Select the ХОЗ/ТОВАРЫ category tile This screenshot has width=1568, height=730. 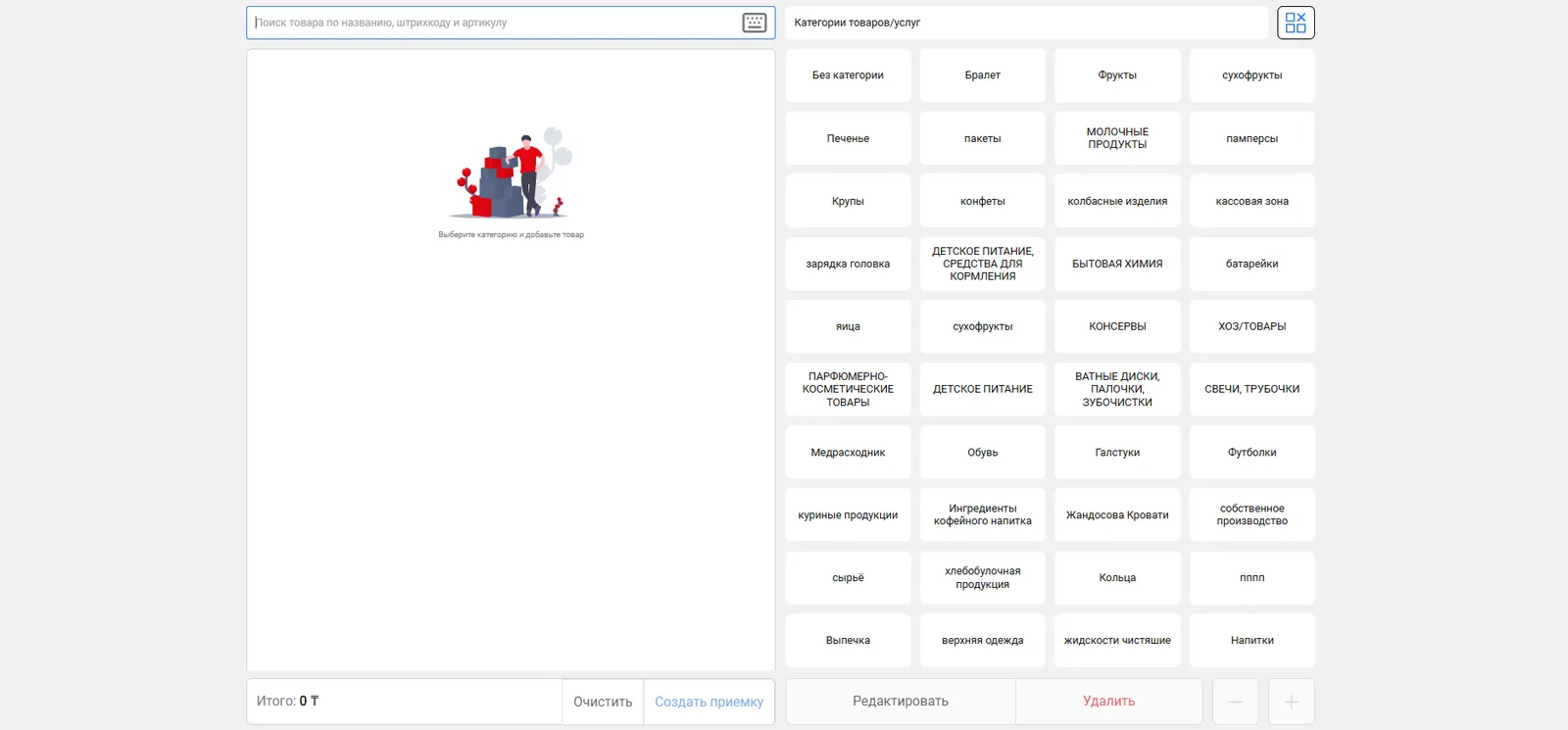(x=1251, y=326)
